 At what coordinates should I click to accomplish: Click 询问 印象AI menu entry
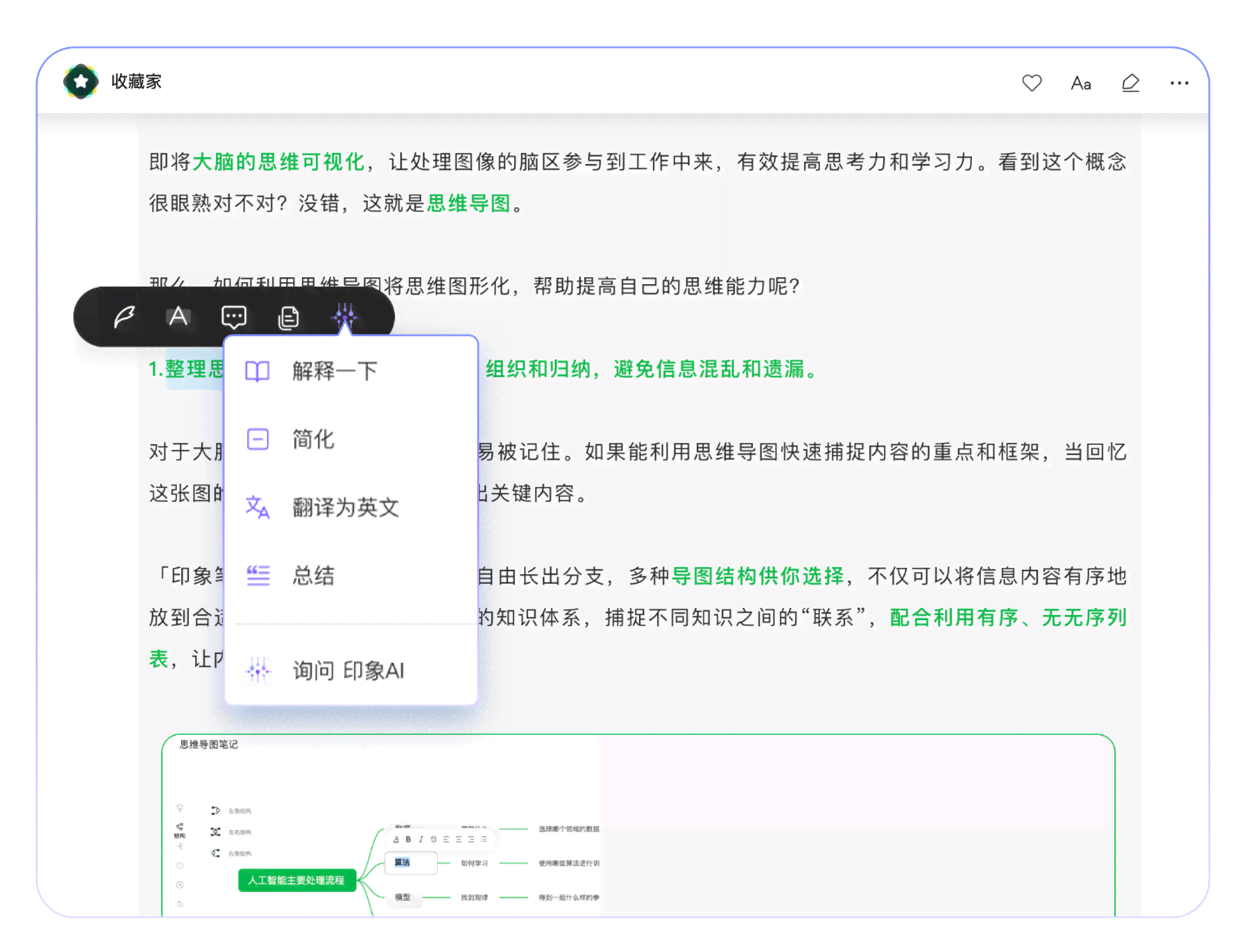click(350, 670)
